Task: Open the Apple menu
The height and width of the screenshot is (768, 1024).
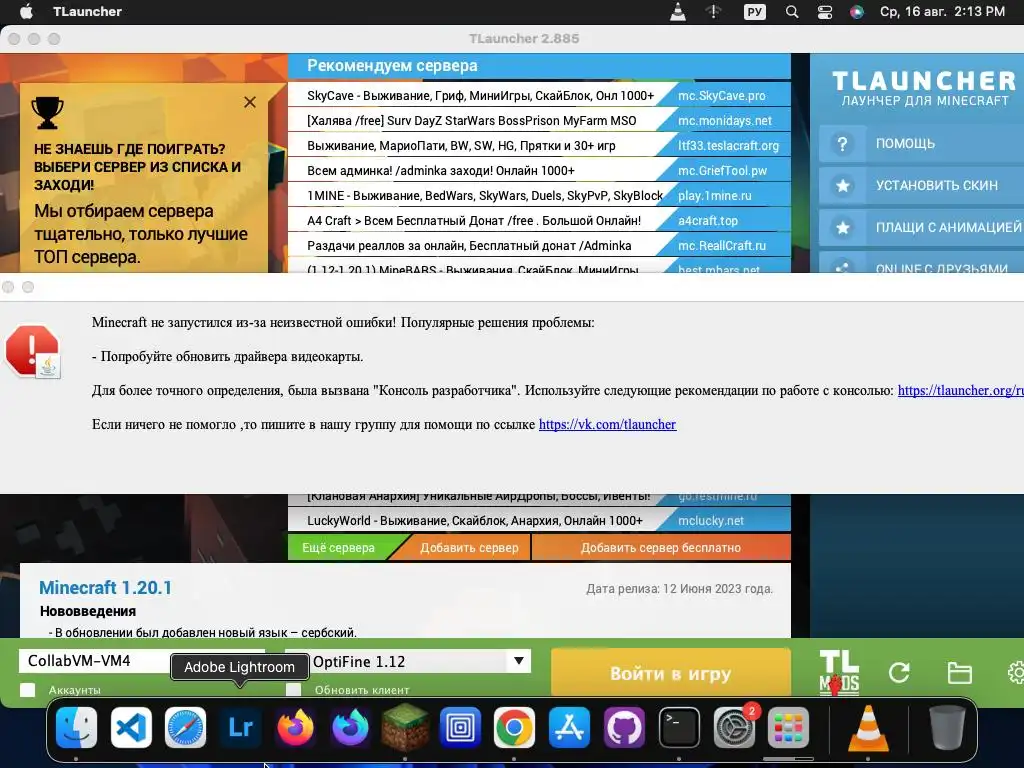Action: point(26,11)
